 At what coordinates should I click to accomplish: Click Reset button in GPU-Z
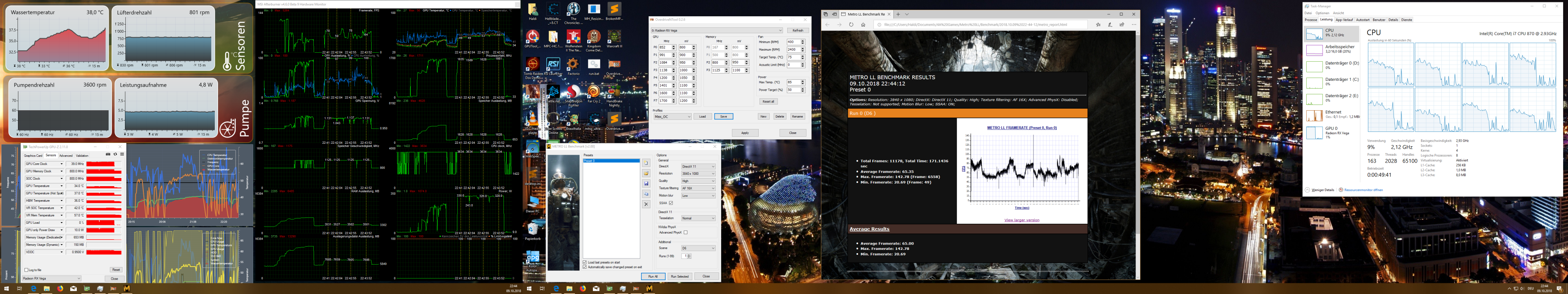[x=116, y=269]
